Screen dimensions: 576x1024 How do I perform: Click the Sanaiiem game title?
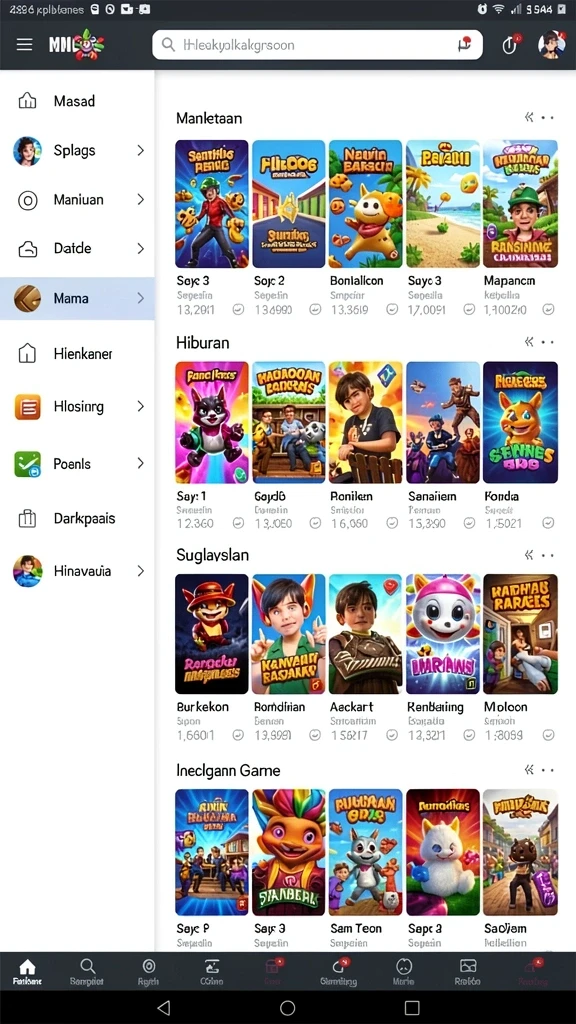433,496
